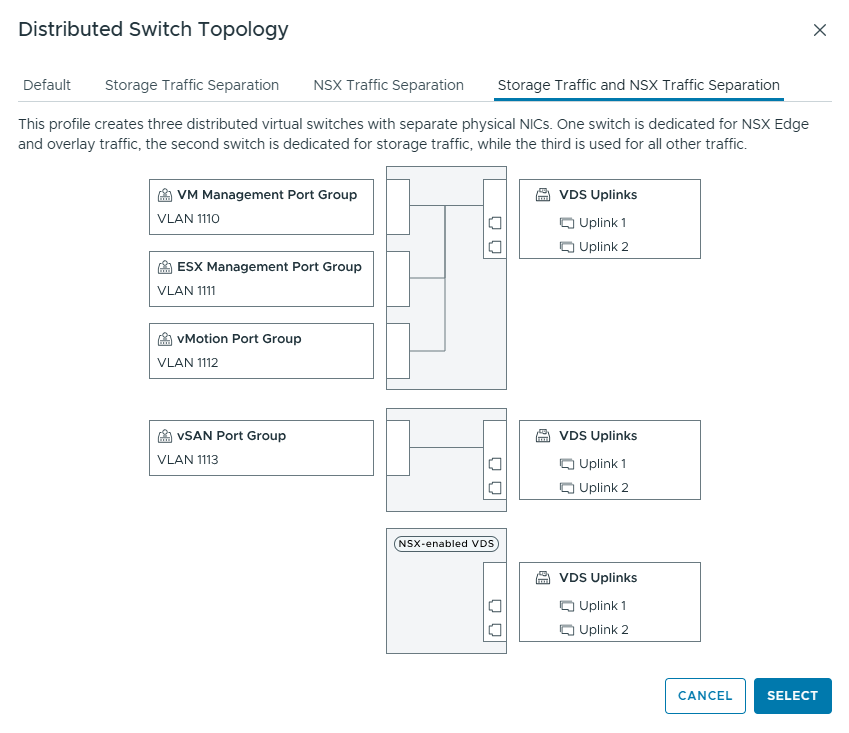The height and width of the screenshot is (733, 849).
Task: Click the Uplink 2 icon in NSX VDS
Action: click(x=567, y=630)
